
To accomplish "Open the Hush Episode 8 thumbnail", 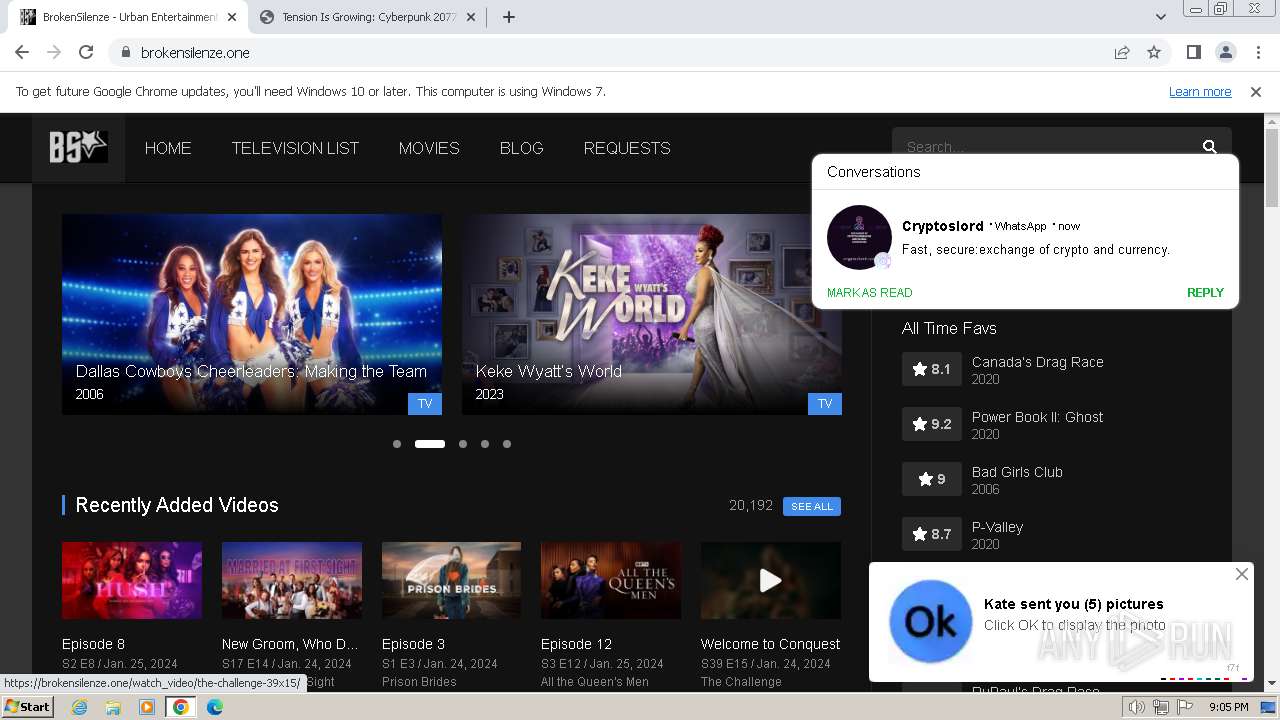I will [132, 581].
